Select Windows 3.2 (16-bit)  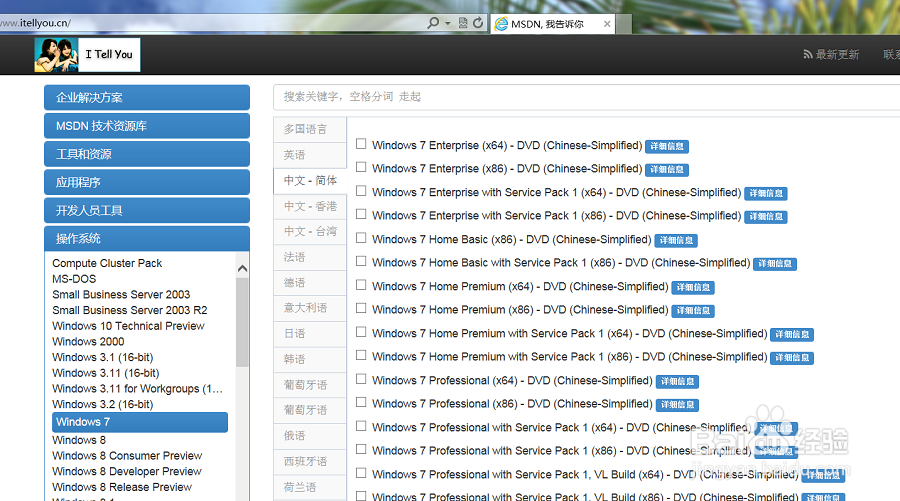[x=103, y=404]
